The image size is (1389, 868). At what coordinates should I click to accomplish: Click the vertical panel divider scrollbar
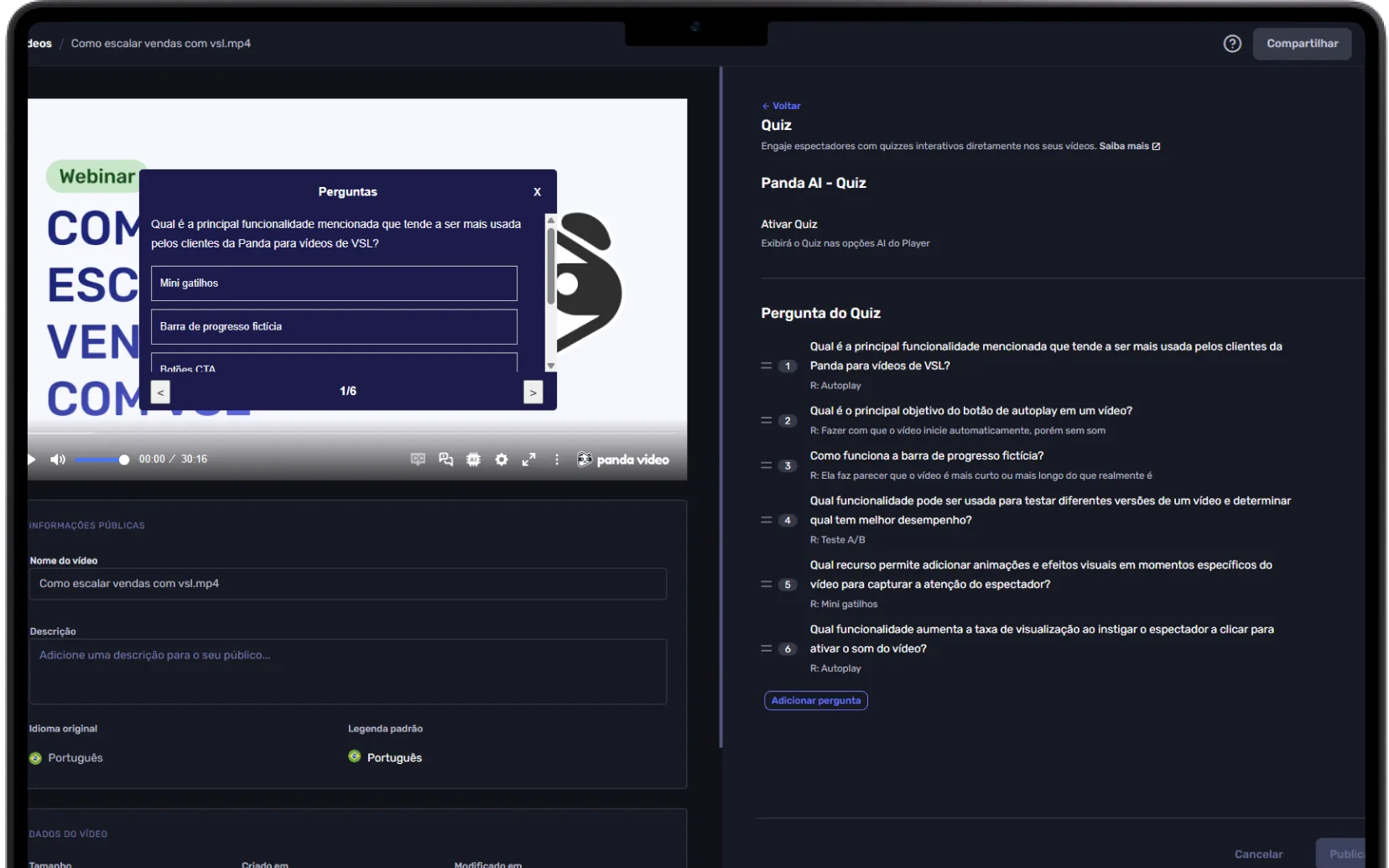(721, 408)
